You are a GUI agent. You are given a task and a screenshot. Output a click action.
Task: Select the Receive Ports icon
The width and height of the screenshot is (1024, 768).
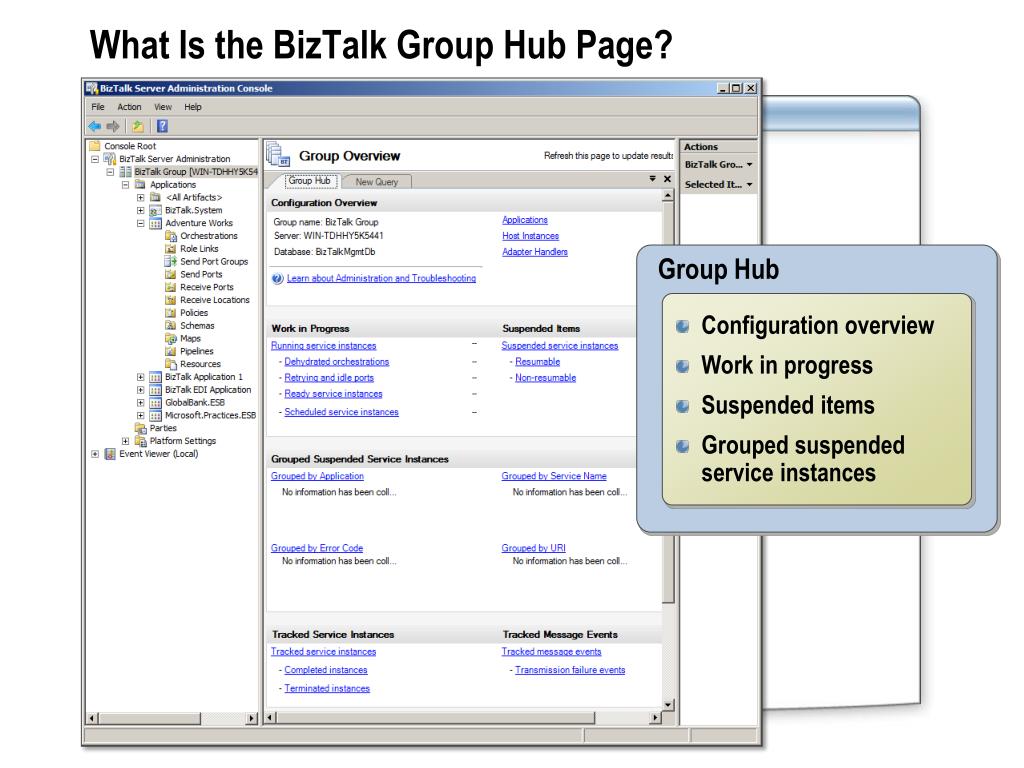point(170,287)
